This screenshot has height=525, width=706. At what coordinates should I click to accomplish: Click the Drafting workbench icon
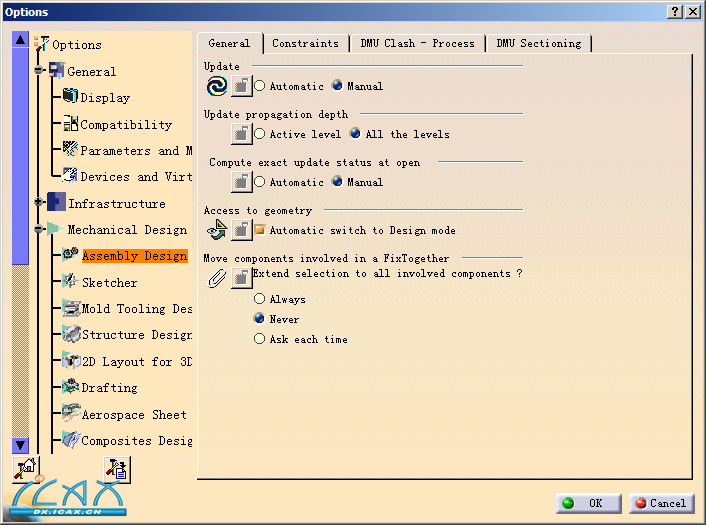71,387
